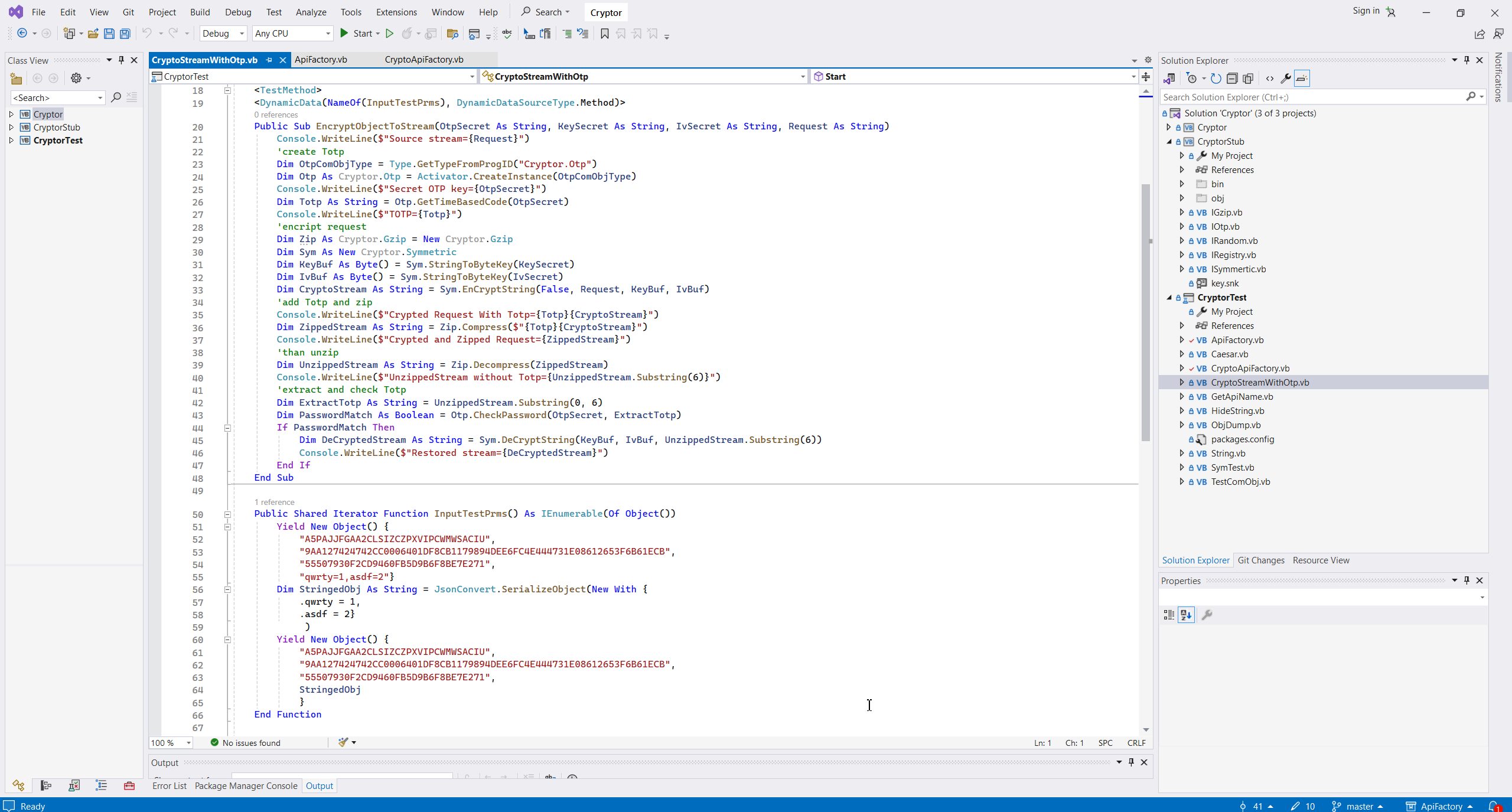Open Properties wrench icon in Solution Explorer
The height and width of the screenshot is (812, 1512).
[1285, 78]
